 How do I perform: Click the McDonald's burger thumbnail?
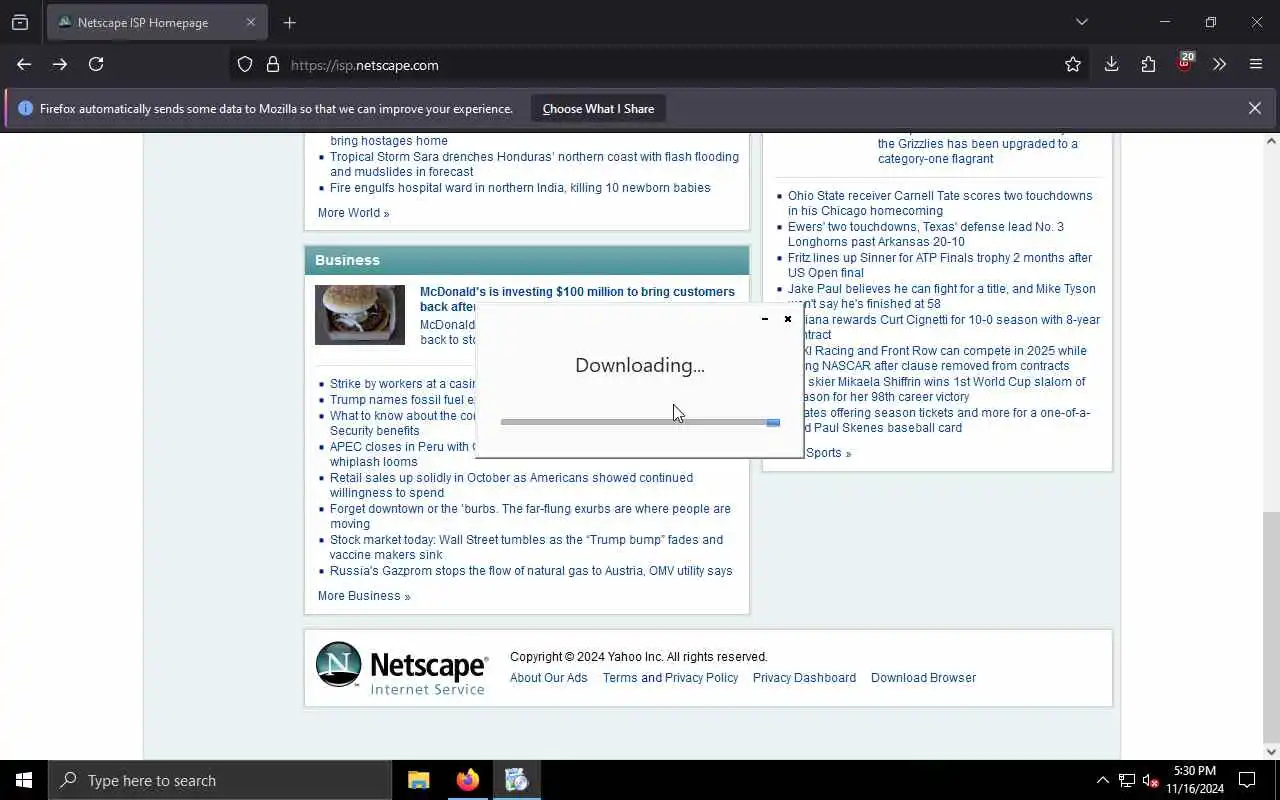[360, 315]
